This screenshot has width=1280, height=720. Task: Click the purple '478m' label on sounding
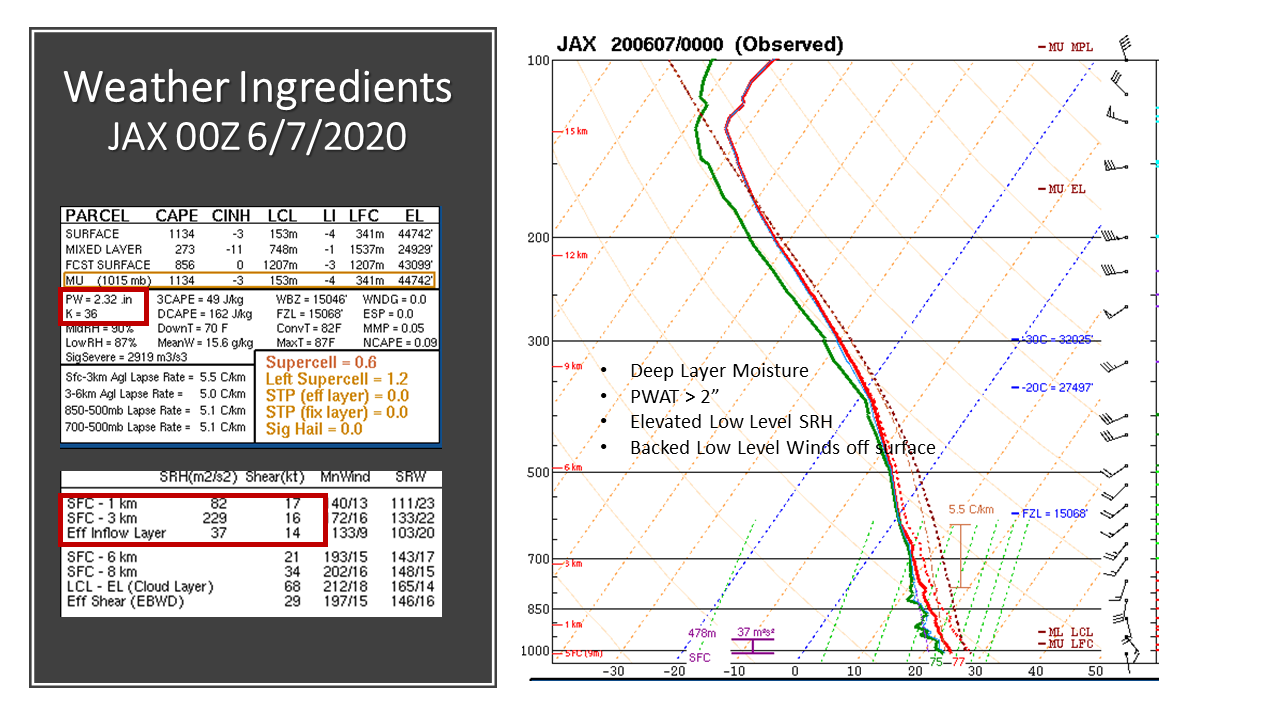click(x=702, y=633)
